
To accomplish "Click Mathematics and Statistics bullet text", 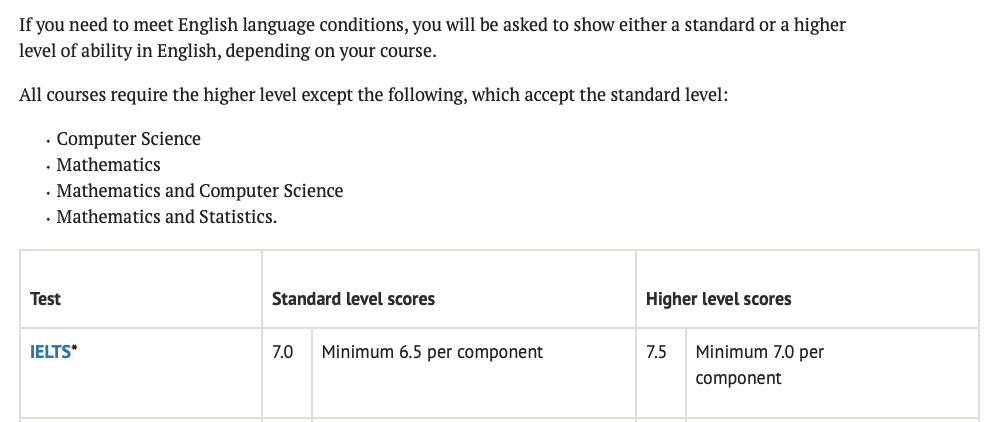I will tap(166, 217).
